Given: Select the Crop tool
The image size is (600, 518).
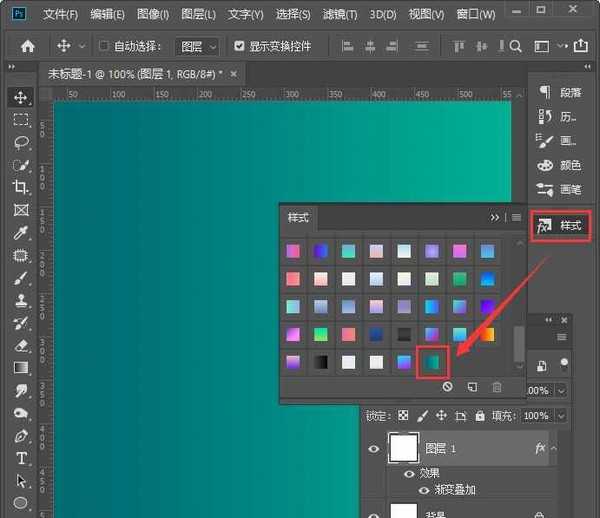Looking at the screenshot, I should tap(20, 187).
